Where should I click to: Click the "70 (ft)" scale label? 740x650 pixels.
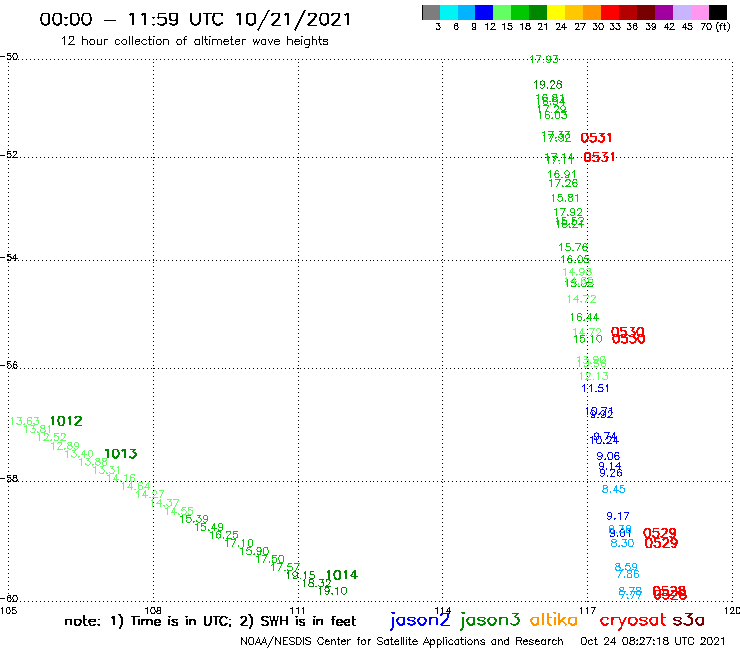tap(715, 27)
